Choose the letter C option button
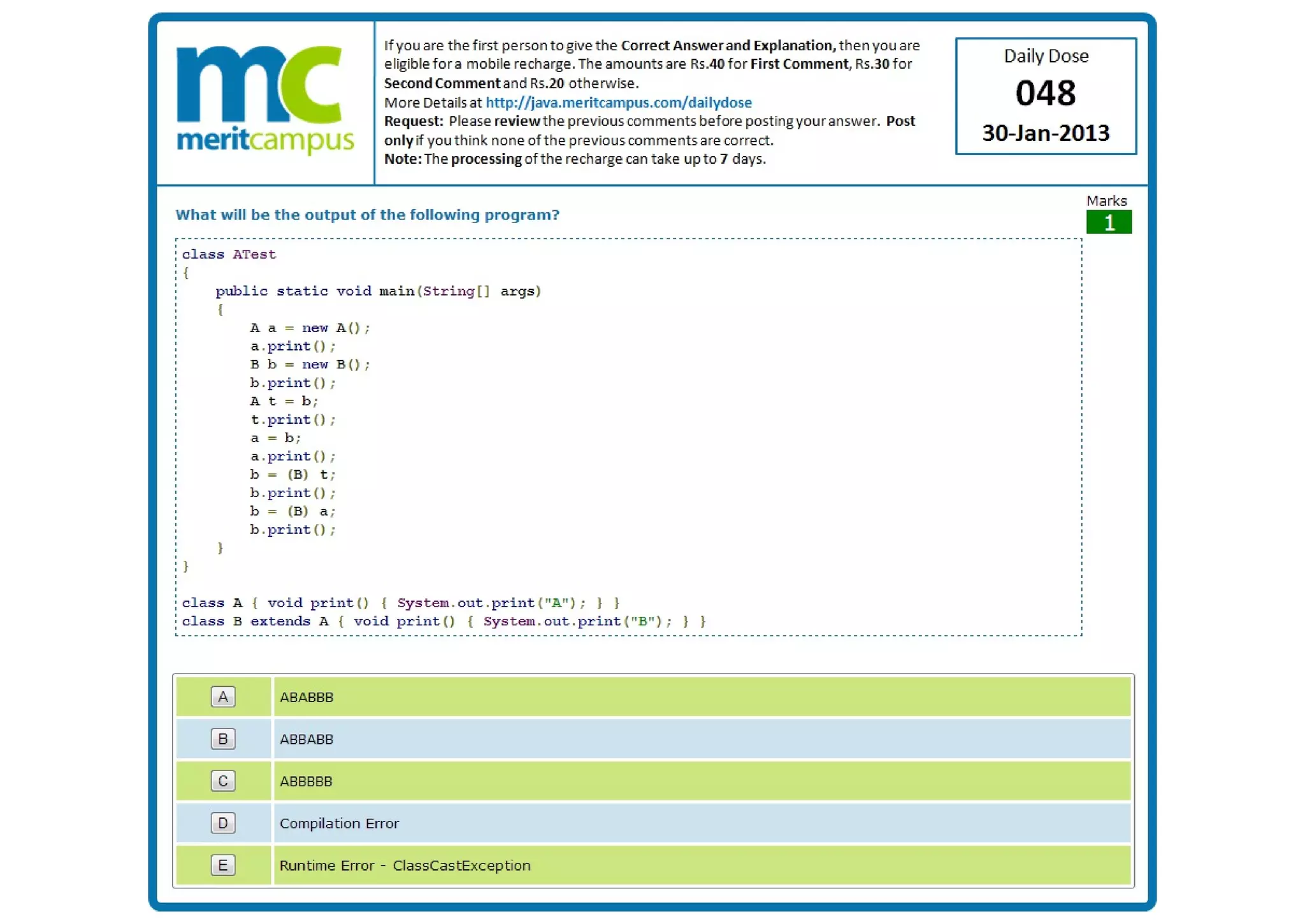This screenshot has width=1305, height=924. (222, 781)
